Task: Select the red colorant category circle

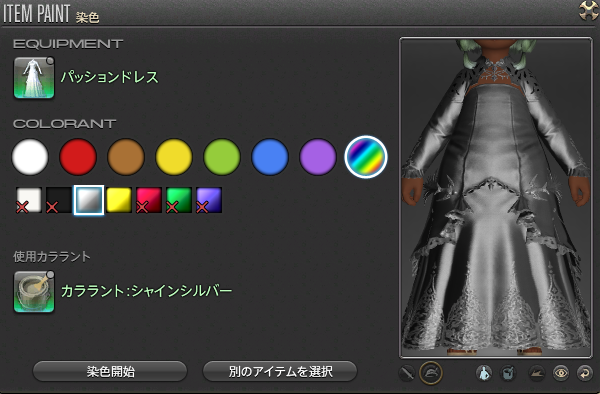Action: point(78,157)
